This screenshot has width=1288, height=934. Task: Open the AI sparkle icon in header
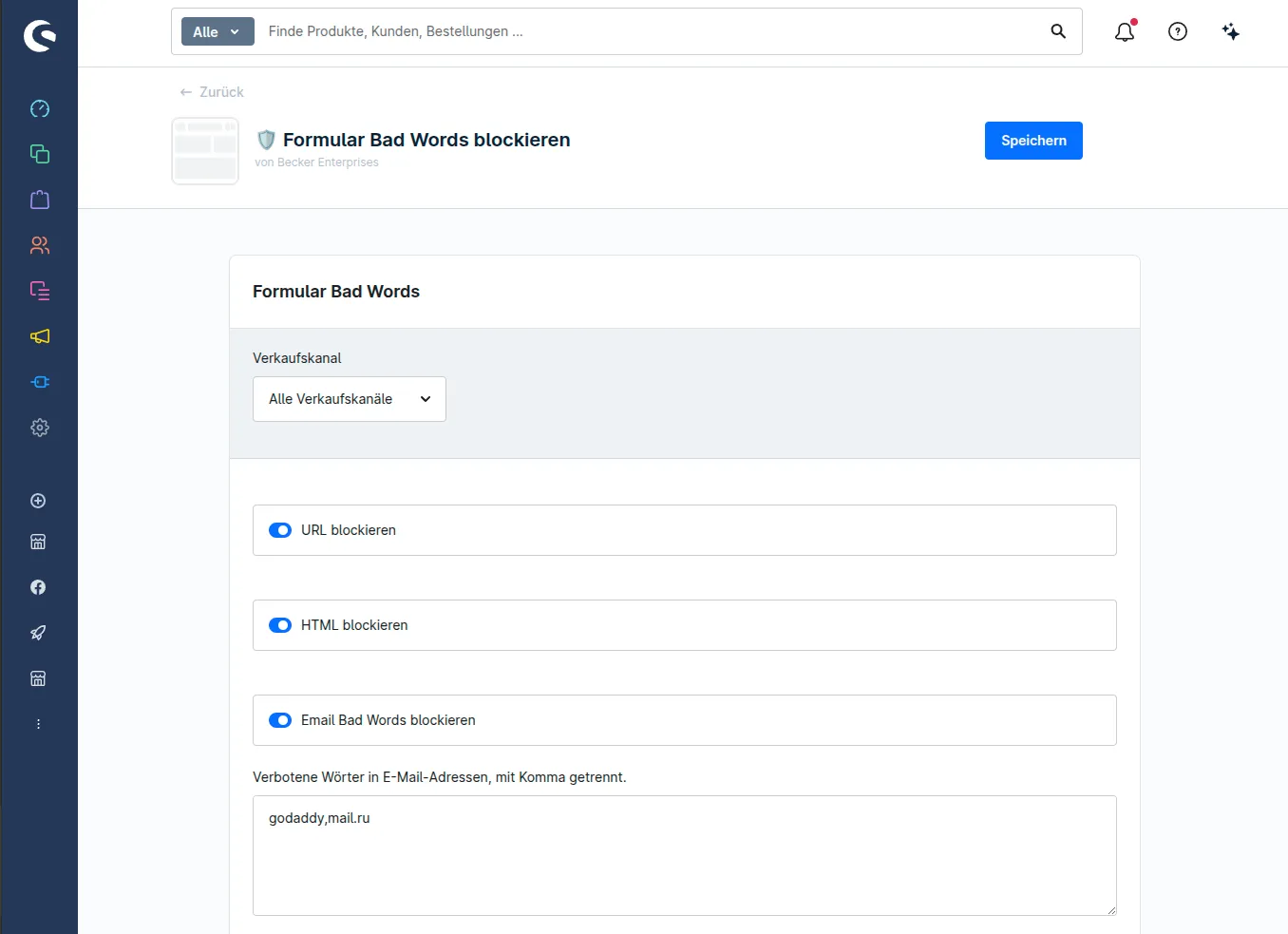[1231, 31]
